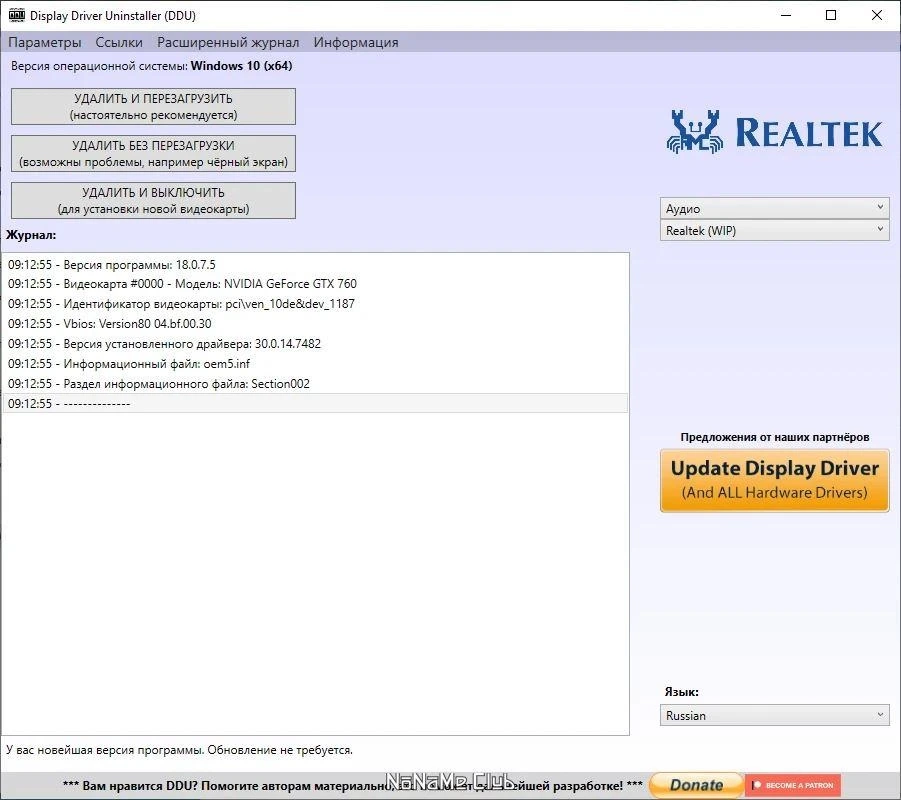Select driver version 30.0.14.7482 log line

click(x=315, y=344)
